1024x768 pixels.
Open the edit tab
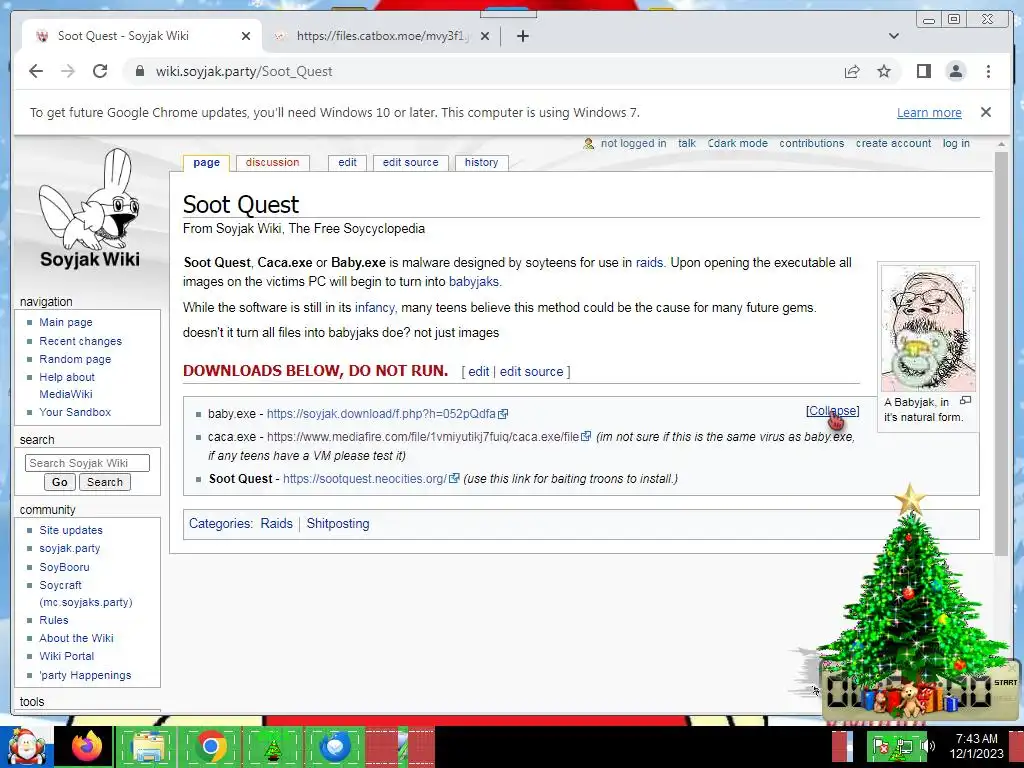click(347, 163)
